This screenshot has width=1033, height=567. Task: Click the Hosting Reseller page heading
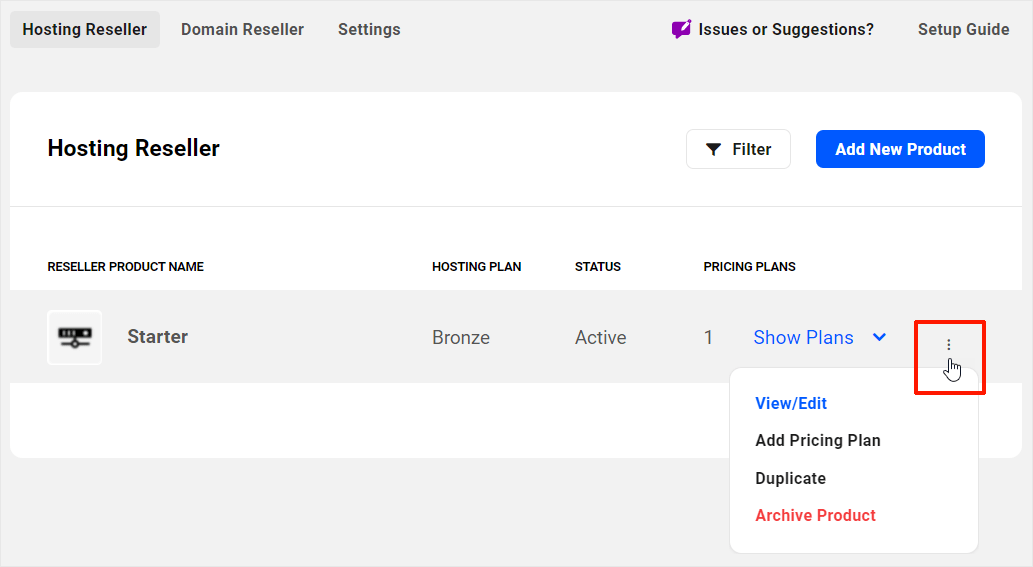pyautogui.click(x=133, y=148)
